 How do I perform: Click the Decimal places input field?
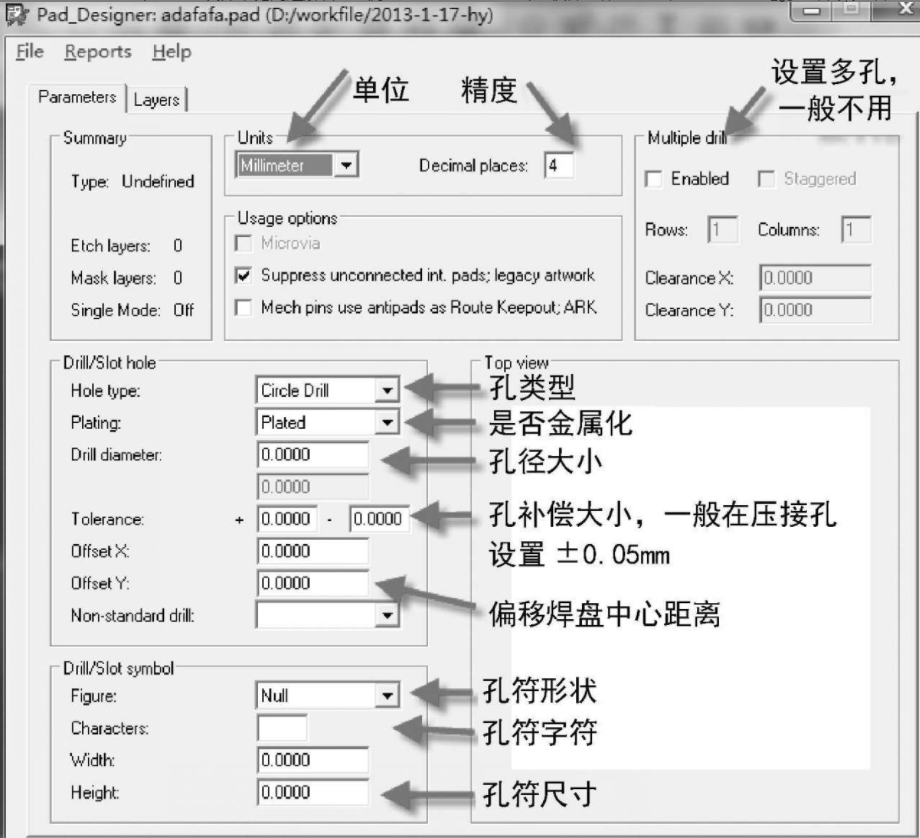558,165
